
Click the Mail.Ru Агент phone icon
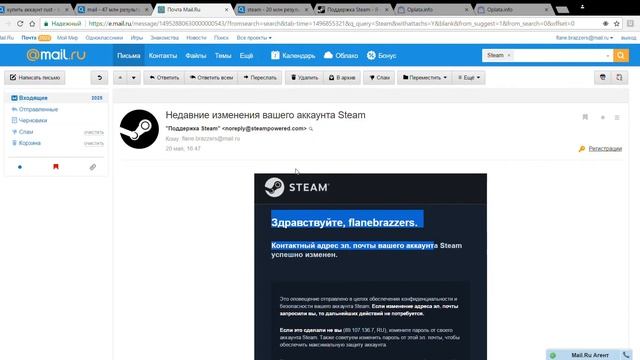[627, 355]
